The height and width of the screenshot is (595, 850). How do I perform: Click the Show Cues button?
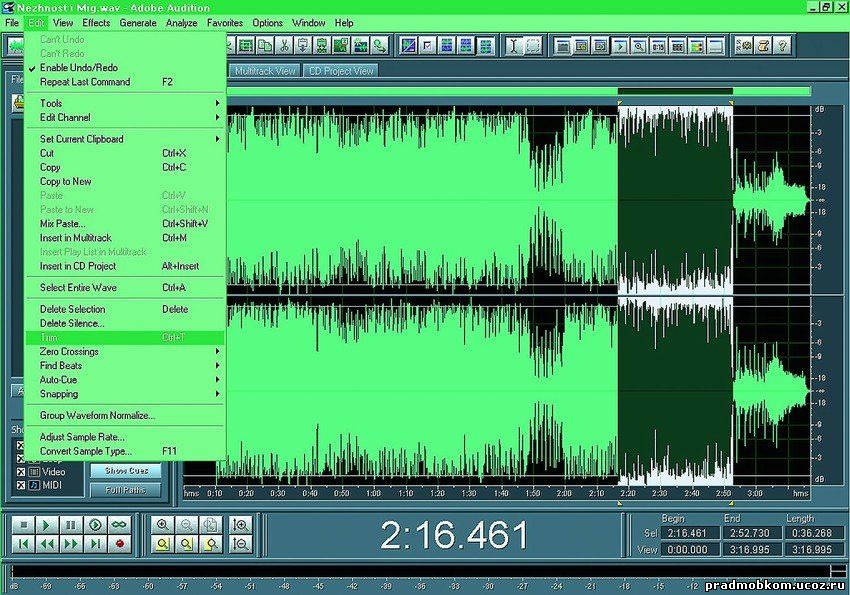[126, 470]
